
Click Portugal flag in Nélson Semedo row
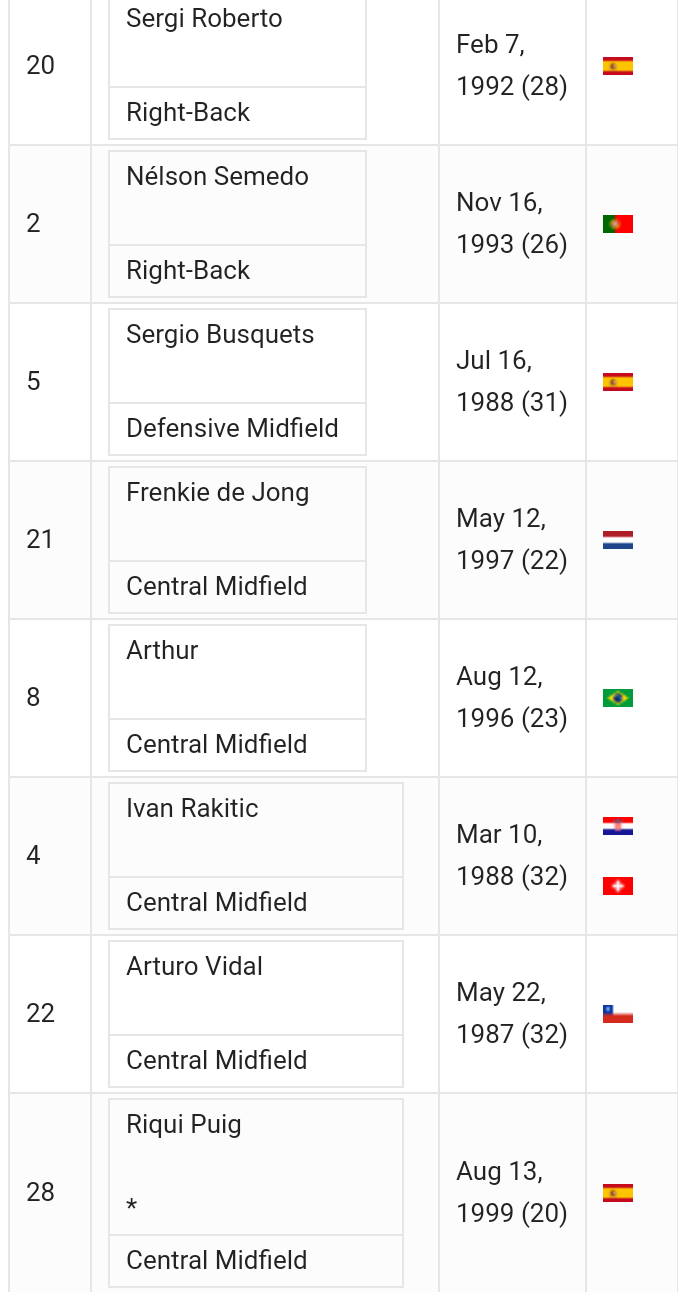[x=618, y=225]
